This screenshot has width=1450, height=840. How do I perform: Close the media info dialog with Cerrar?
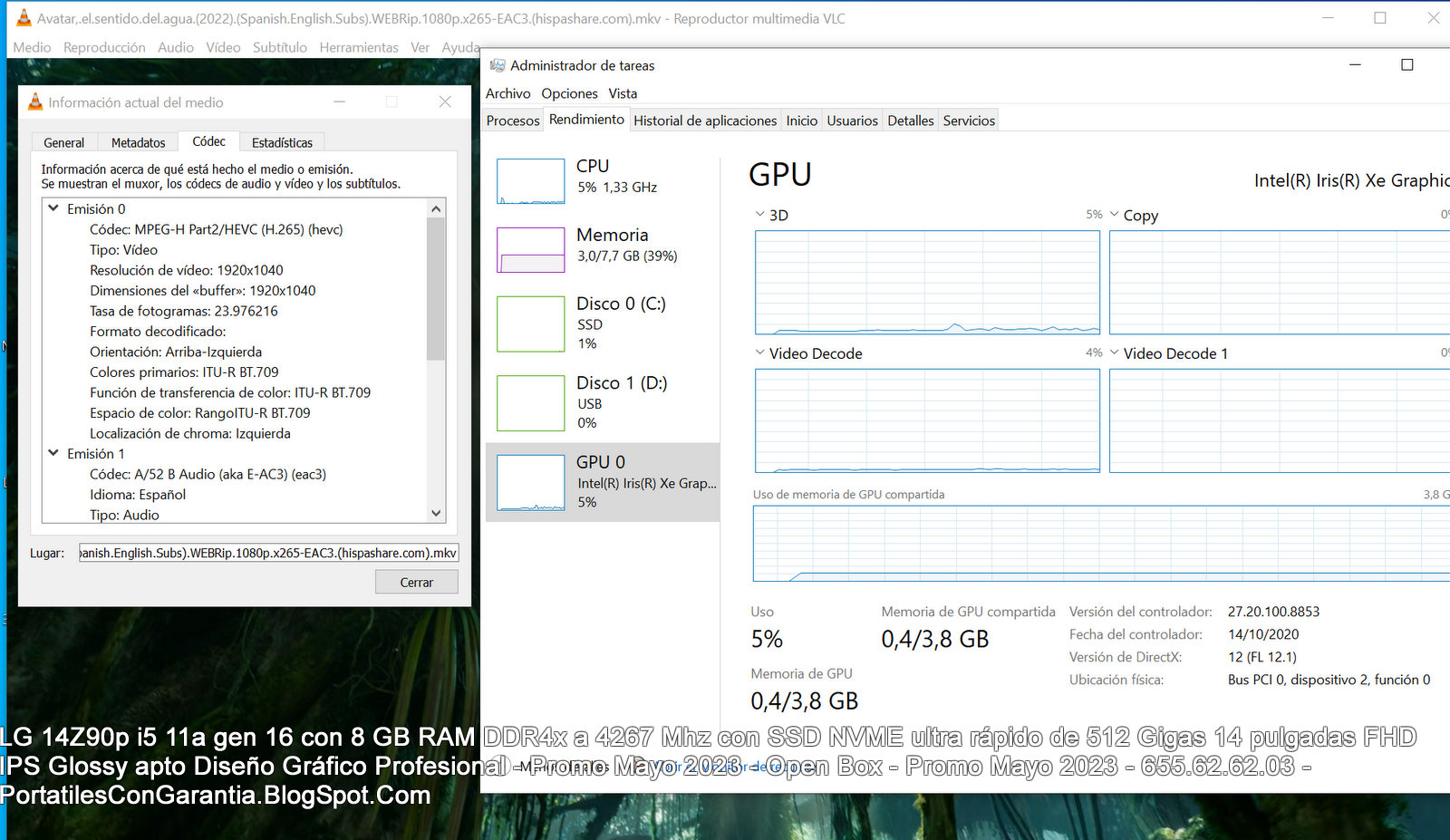click(417, 582)
